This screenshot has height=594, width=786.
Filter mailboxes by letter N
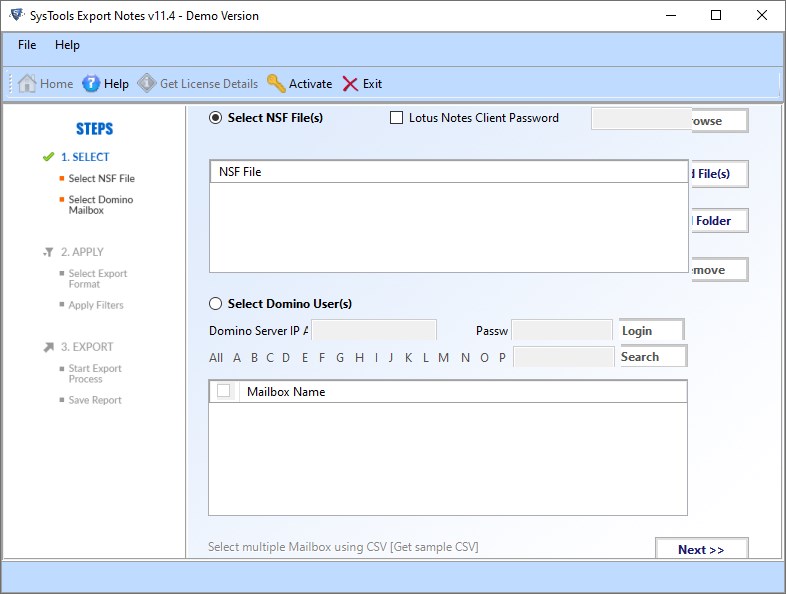(466, 357)
